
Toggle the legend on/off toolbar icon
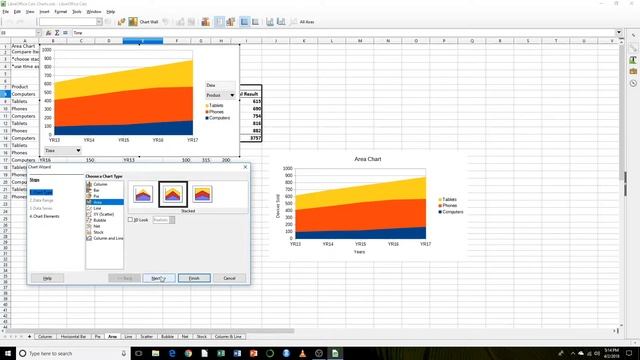(x=219, y=22)
